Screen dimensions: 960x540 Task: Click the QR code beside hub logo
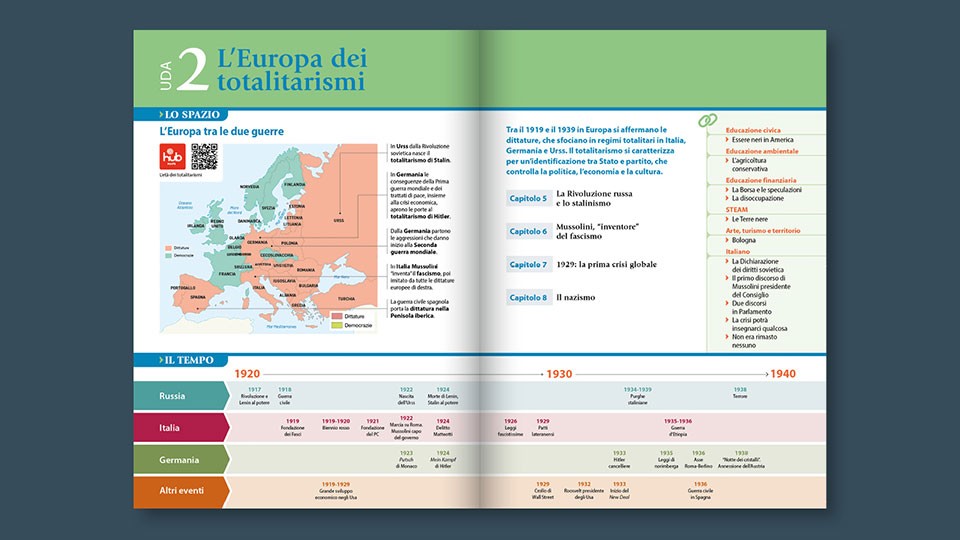tap(204, 157)
